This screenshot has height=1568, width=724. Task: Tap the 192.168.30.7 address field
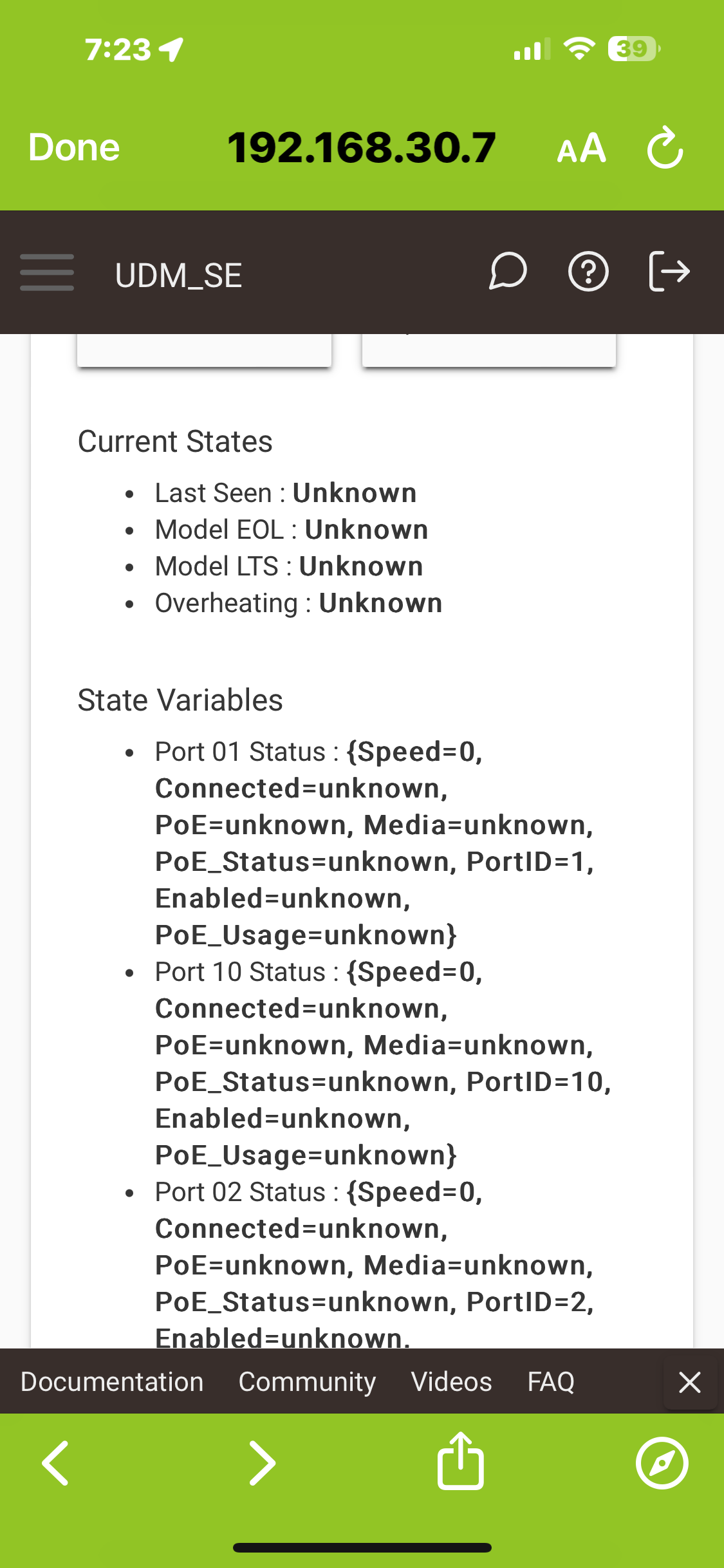[362, 147]
